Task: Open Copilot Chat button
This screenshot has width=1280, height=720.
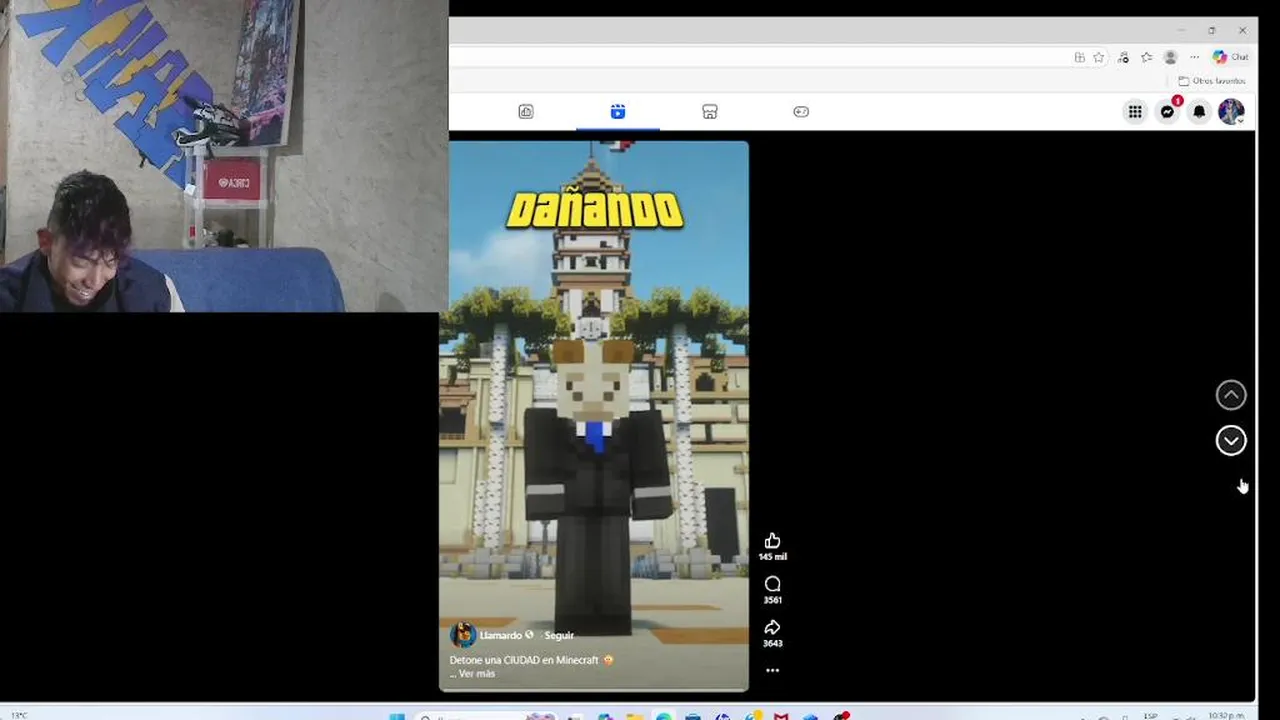Action: 1231,57
